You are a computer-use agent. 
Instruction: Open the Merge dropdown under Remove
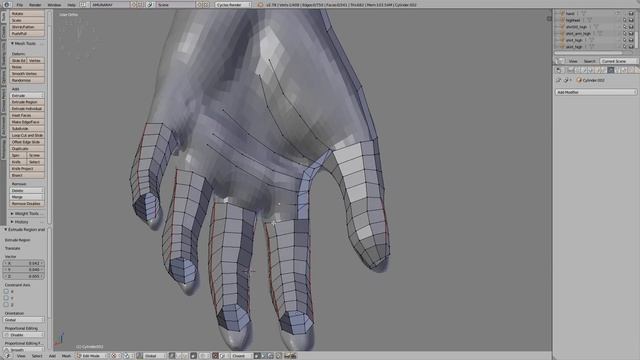[27, 197]
